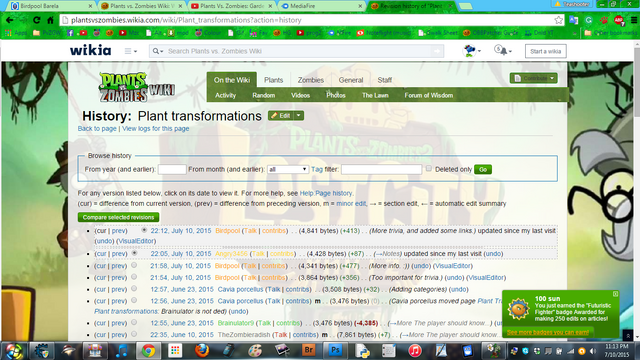Open the Noteflight (music) bookmark
Viewport: 640px width, 360px height.
[x=384, y=33]
